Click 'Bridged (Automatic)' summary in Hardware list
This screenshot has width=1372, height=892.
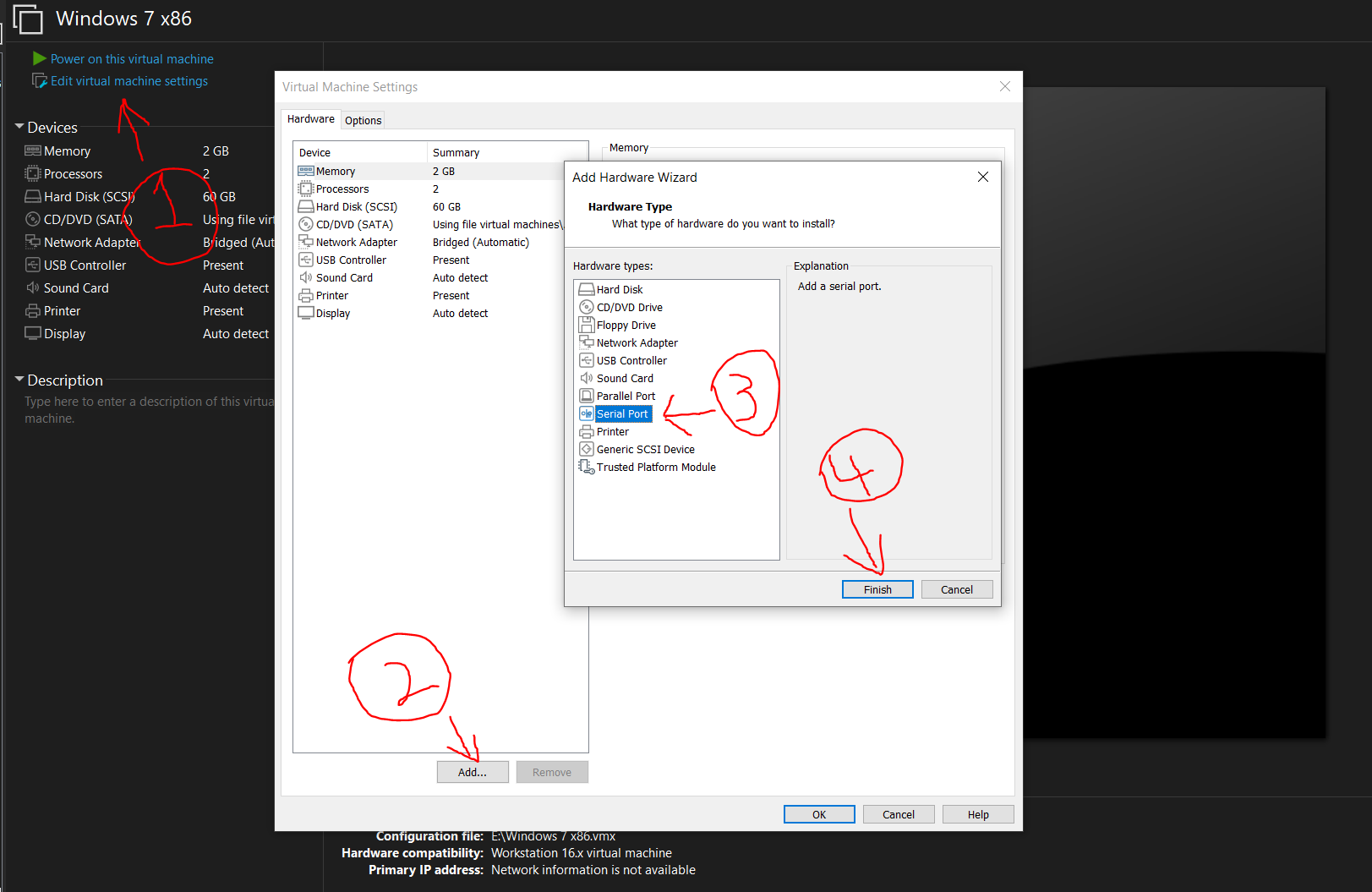tap(481, 242)
